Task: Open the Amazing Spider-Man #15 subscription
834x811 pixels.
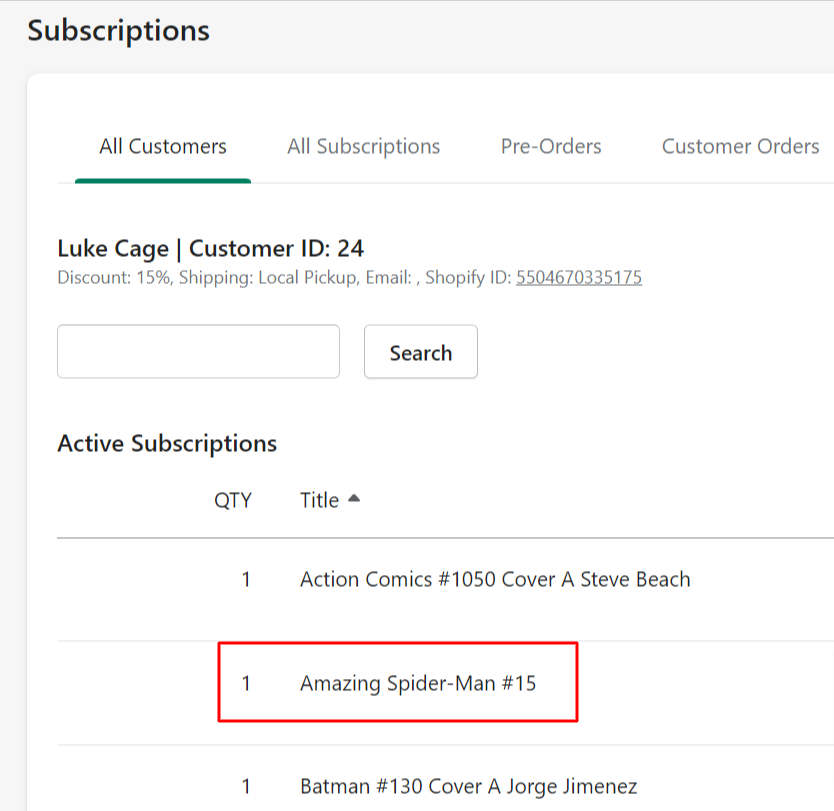Action: coord(418,684)
